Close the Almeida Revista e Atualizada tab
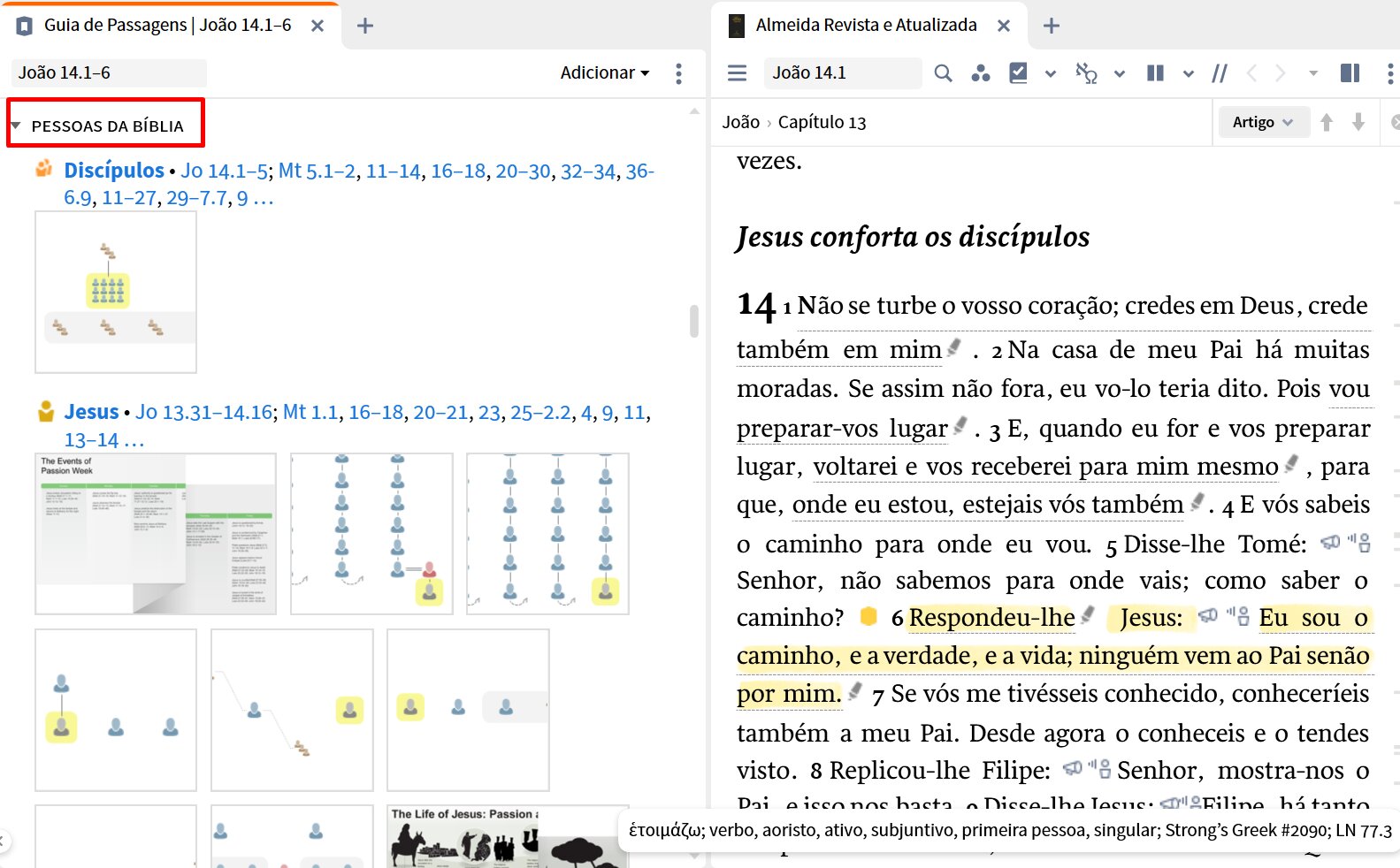 click(1004, 26)
